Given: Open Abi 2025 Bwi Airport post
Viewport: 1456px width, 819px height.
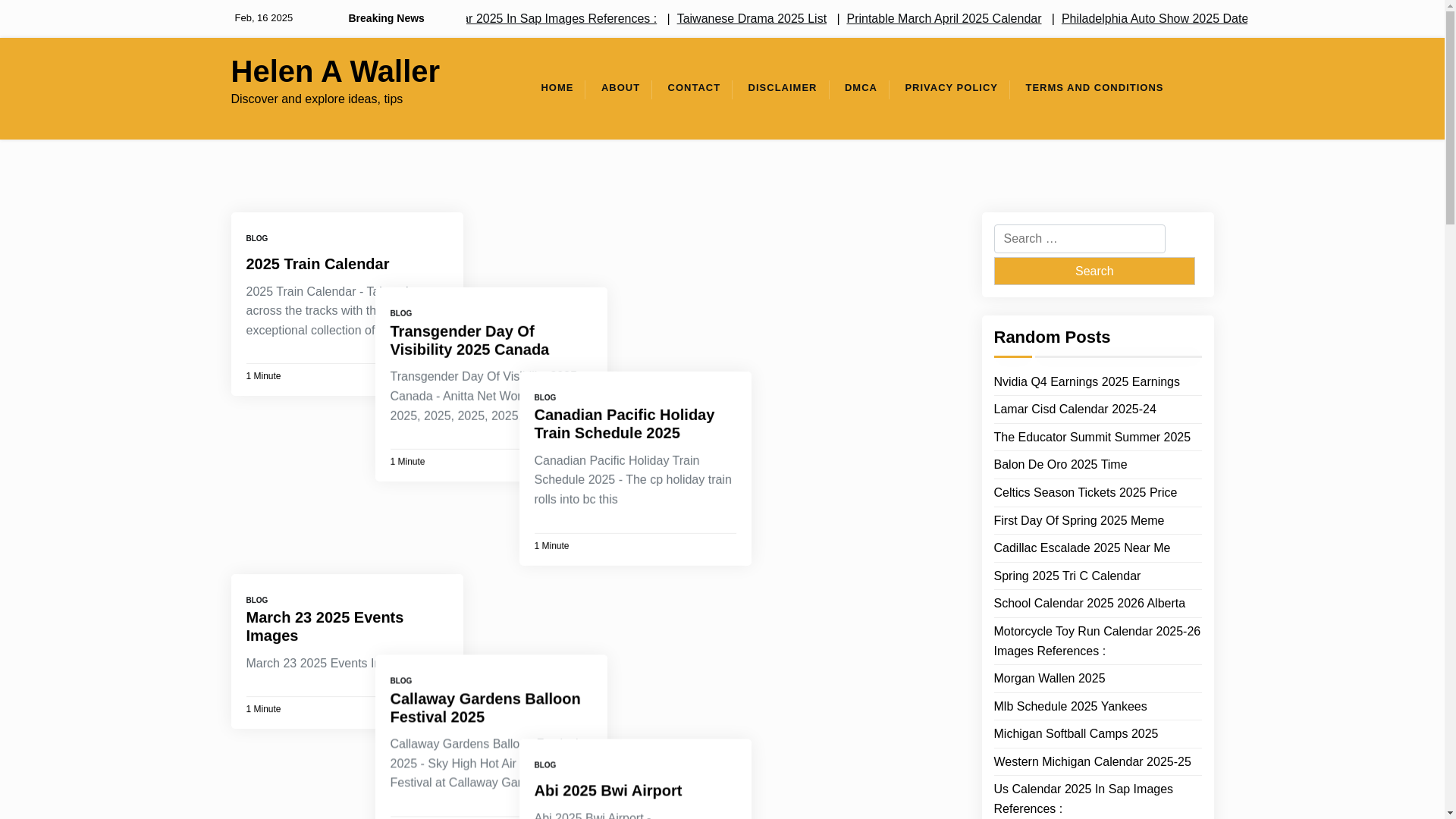Looking at the screenshot, I should point(607,790).
